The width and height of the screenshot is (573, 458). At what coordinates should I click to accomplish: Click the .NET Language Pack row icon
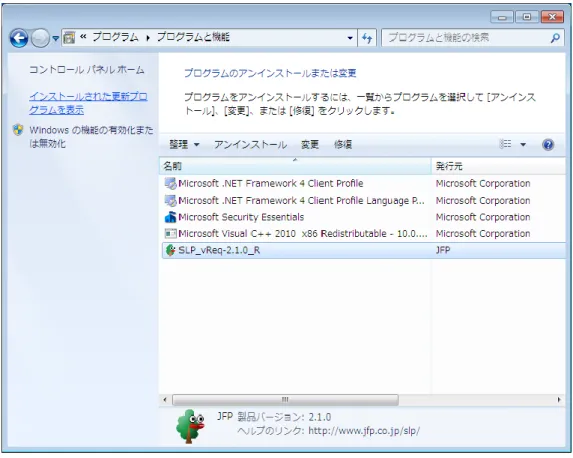[x=170, y=200]
